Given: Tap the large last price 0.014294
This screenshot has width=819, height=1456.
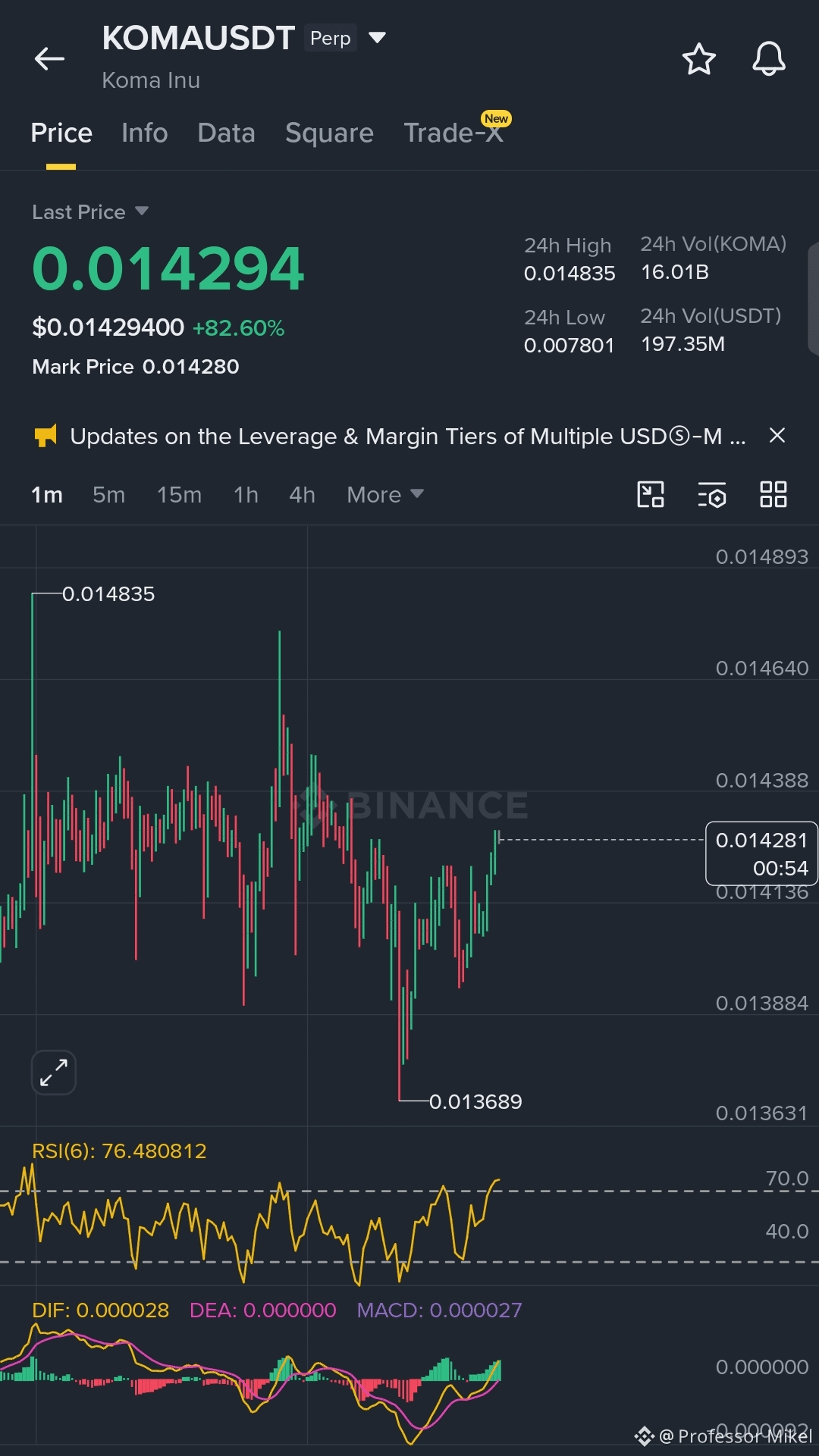Looking at the screenshot, I should tap(168, 269).
